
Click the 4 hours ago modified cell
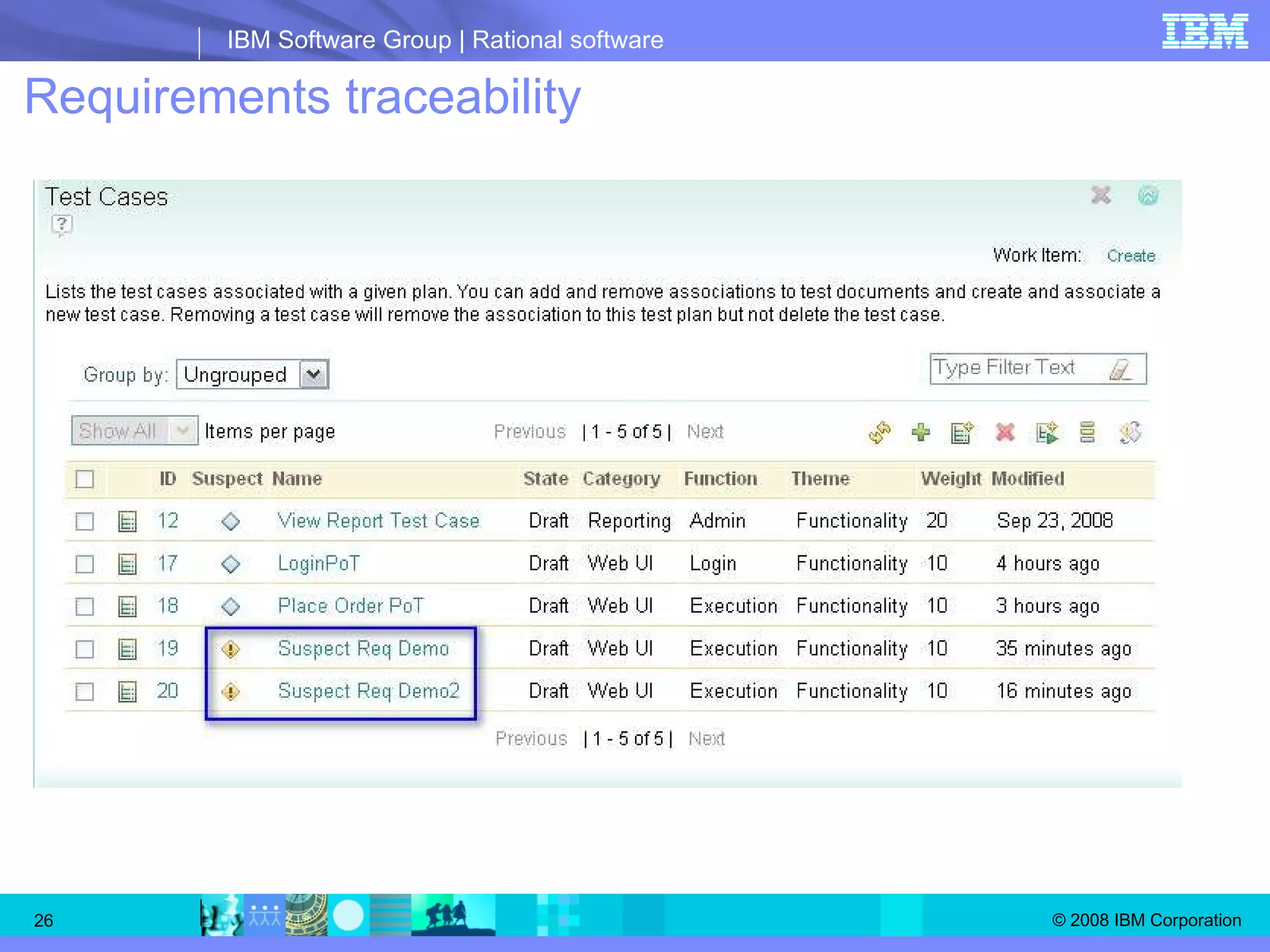point(1047,564)
